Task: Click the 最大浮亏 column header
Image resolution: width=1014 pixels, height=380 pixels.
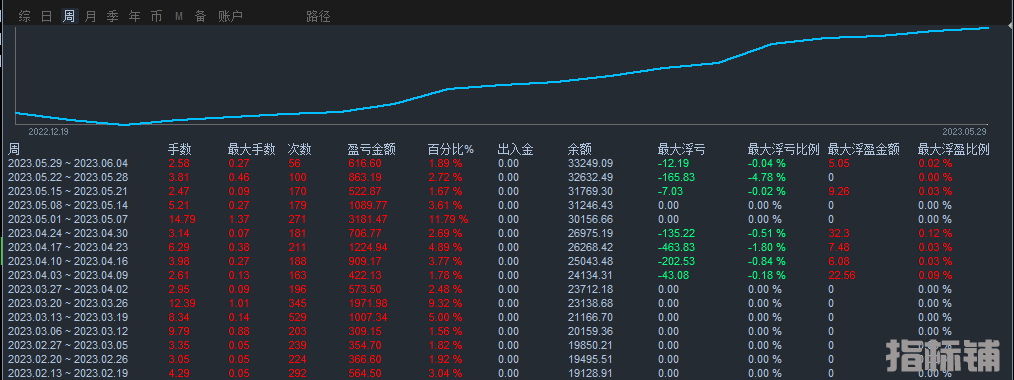Action: click(681, 149)
